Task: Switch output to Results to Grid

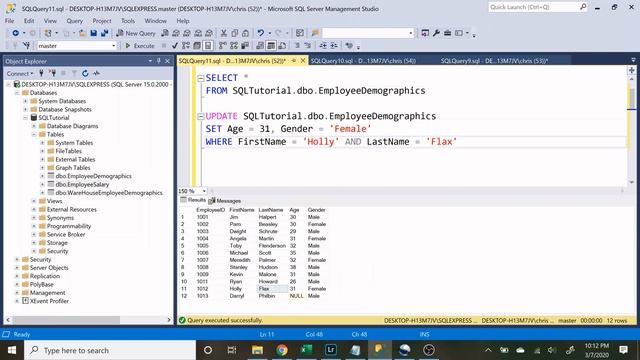Action: (271, 46)
